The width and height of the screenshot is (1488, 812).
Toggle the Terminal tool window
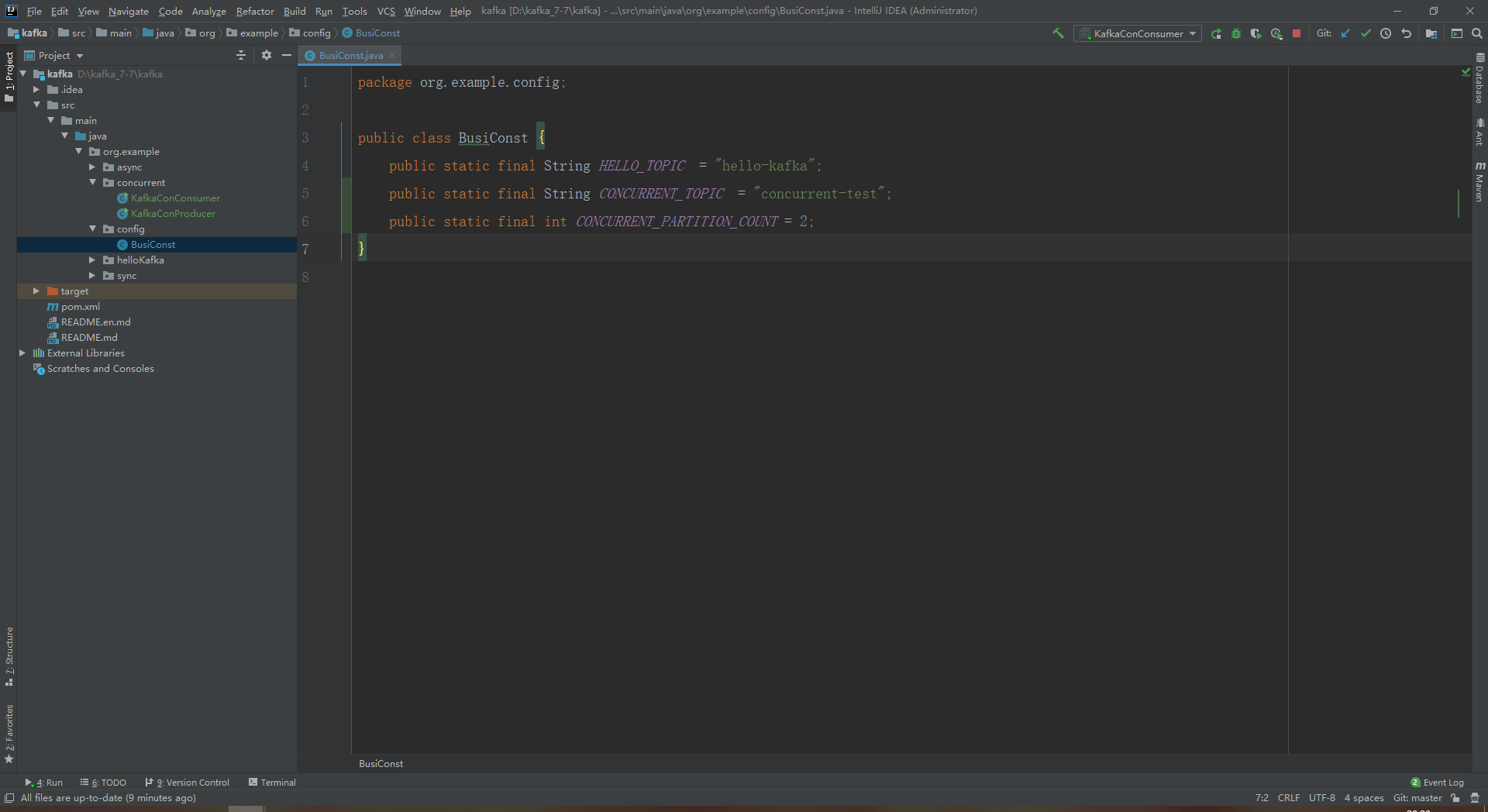272,783
